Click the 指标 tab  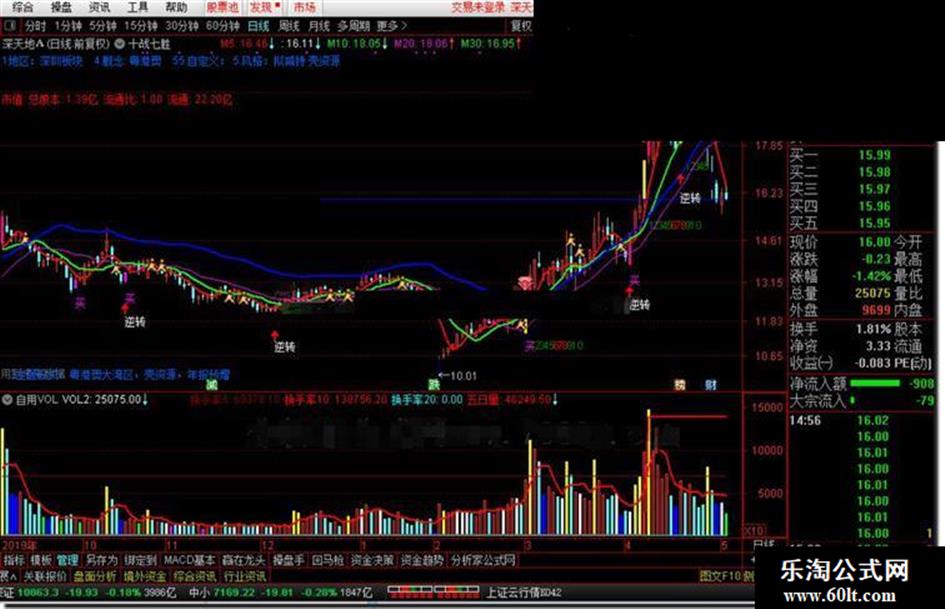coord(13,560)
